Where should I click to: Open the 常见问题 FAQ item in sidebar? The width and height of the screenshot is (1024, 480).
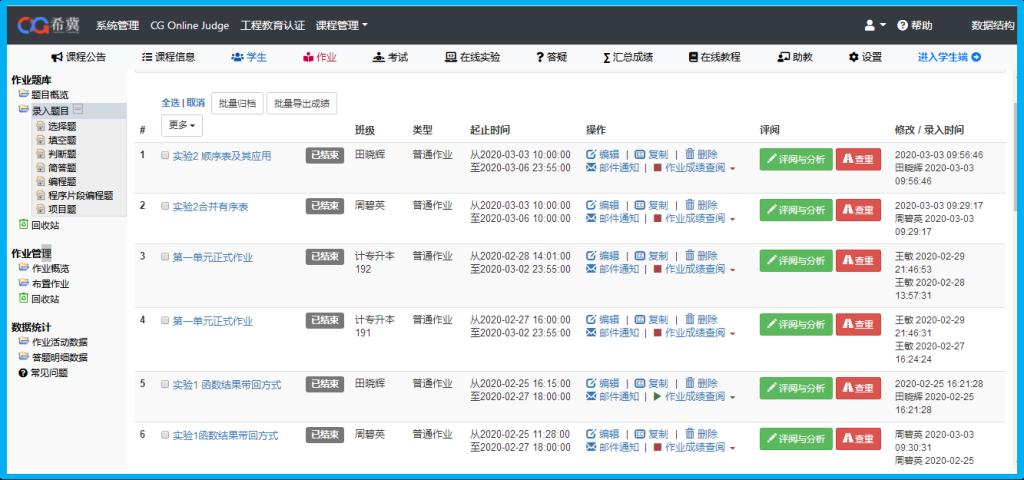[x=43, y=372]
